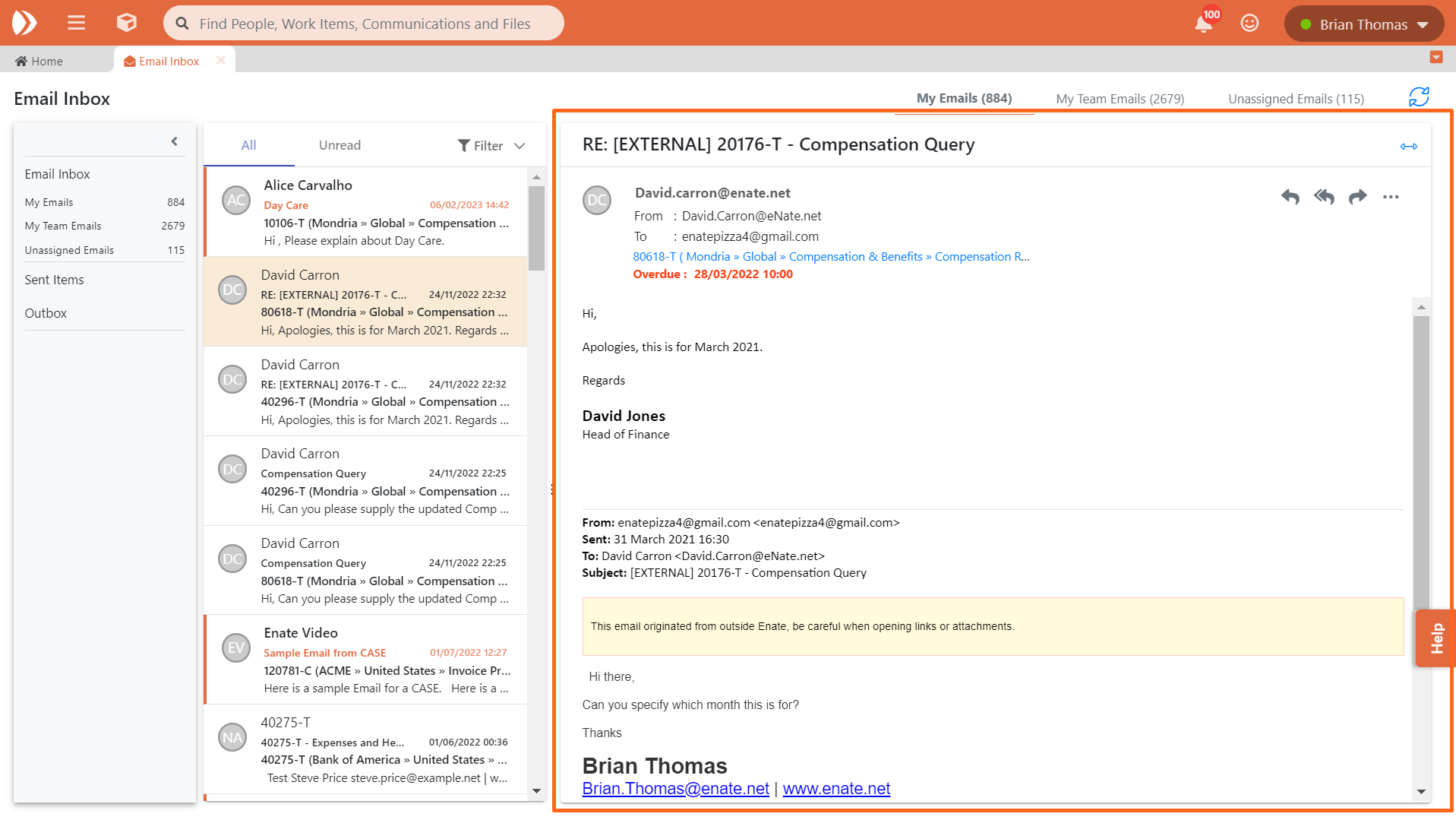Image resolution: width=1456 pixels, height=820 pixels.
Task: Click the smiley feedback icon
Action: point(1249,24)
